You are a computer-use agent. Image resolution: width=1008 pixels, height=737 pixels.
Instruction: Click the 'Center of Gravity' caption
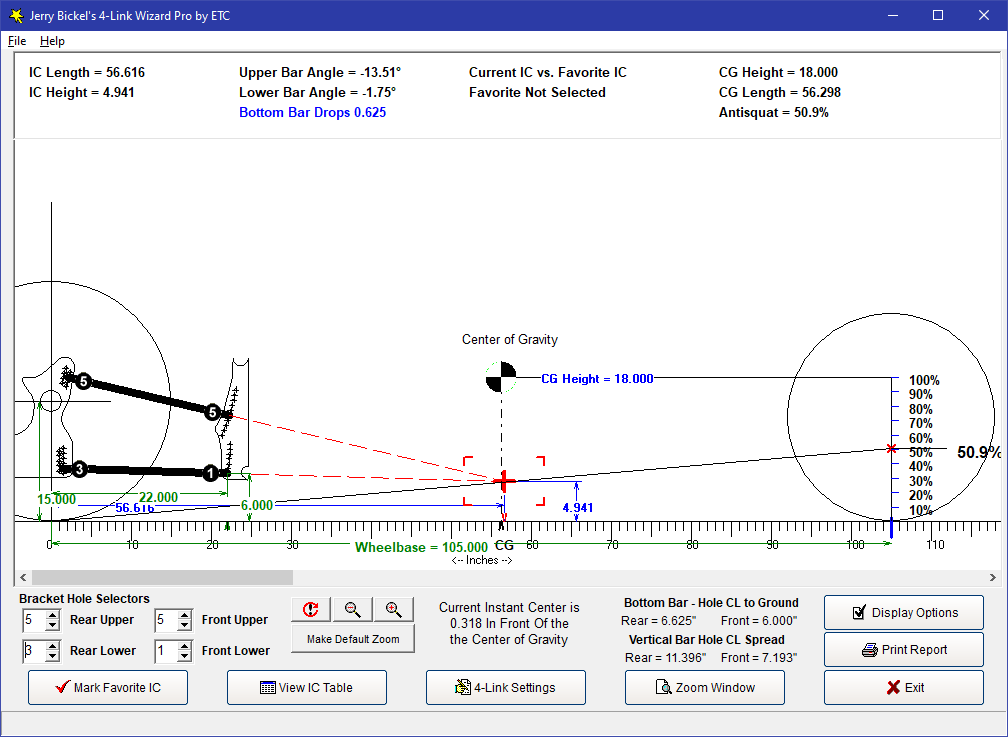510,340
